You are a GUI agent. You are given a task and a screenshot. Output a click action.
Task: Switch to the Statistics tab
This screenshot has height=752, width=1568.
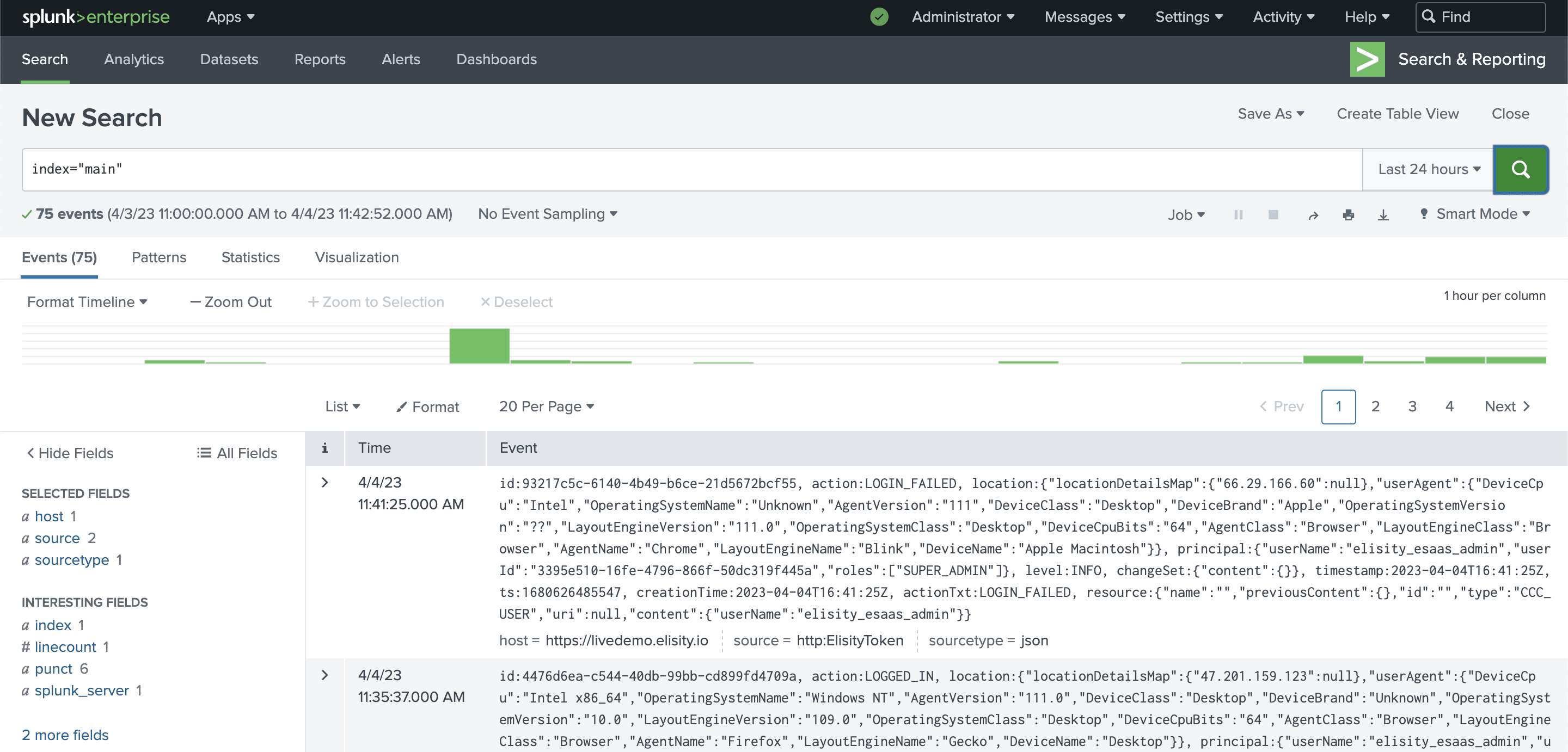(x=250, y=257)
